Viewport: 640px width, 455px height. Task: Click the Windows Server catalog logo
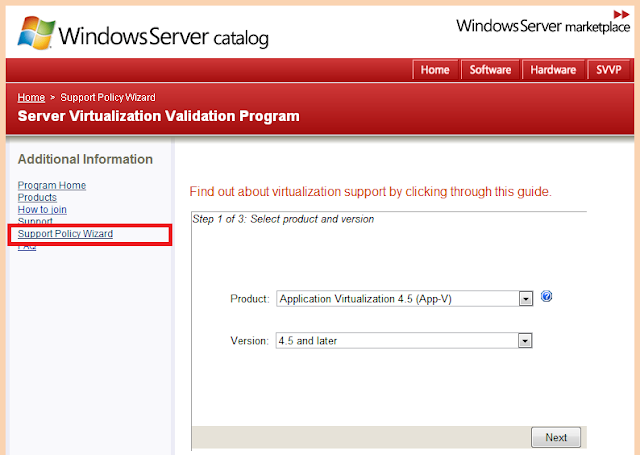pos(143,33)
